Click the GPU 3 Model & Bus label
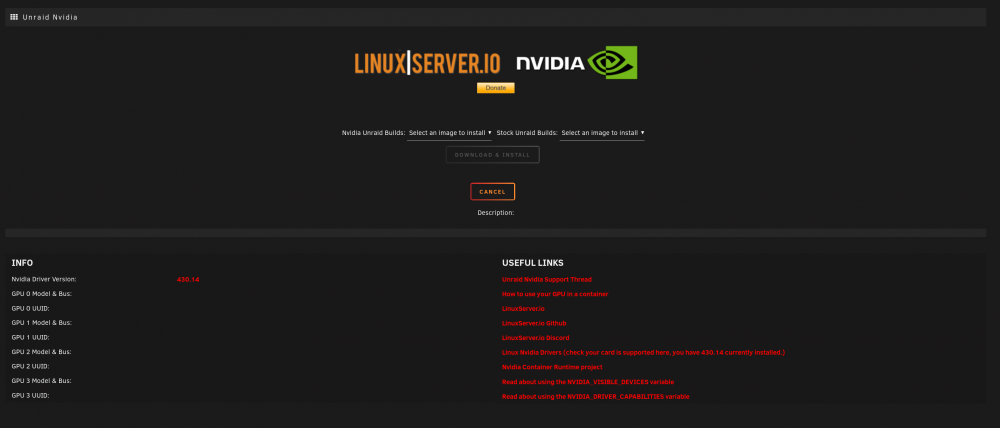 tap(41, 381)
